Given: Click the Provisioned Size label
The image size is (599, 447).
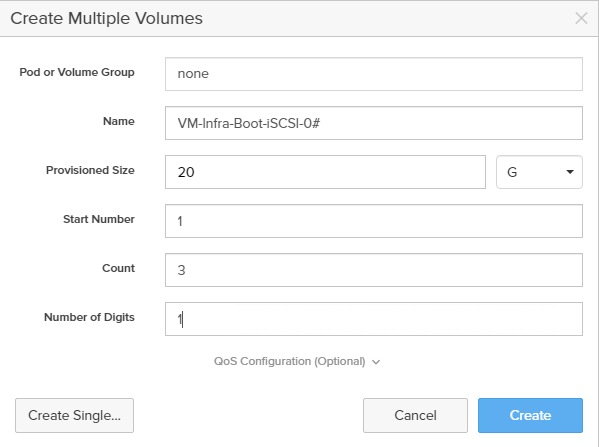Looking at the screenshot, I should coord(90,170).
